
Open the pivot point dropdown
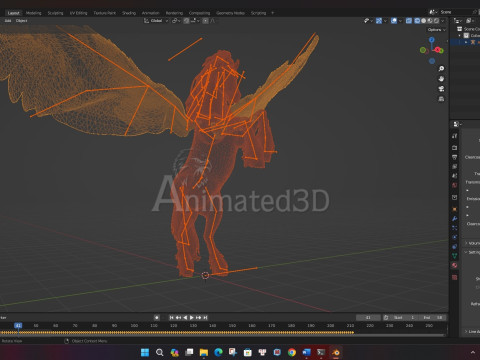pyautogui.click(x=176, y=21)
